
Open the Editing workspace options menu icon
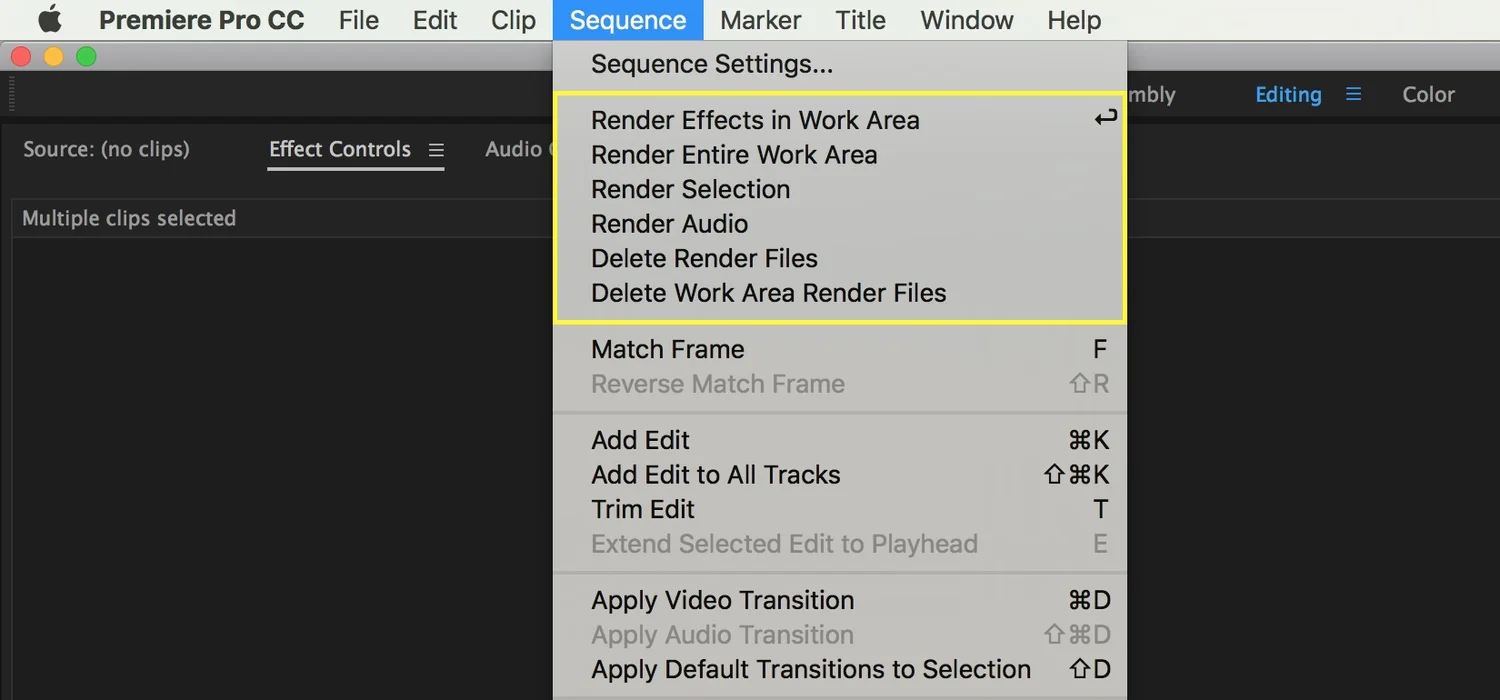click(x=1353, y=94)
